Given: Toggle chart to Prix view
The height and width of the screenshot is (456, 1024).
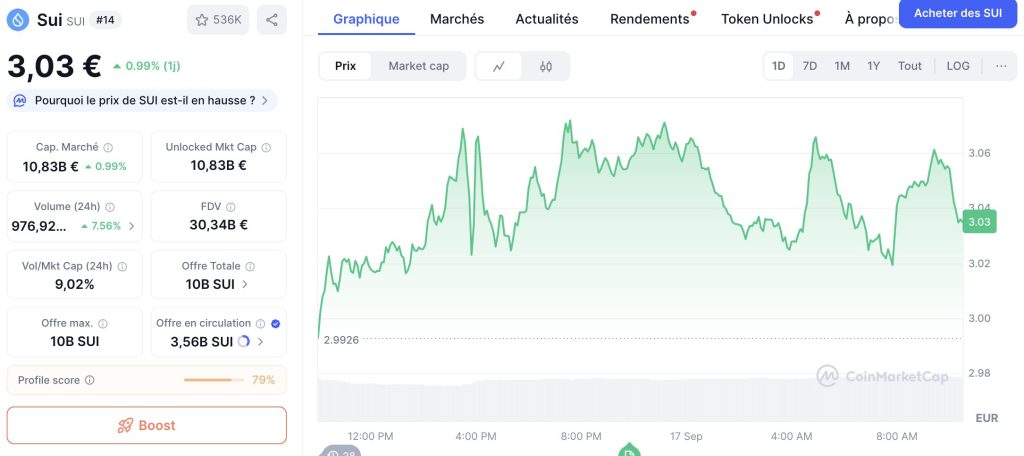Looking at the screenshot, I should 345,66.
